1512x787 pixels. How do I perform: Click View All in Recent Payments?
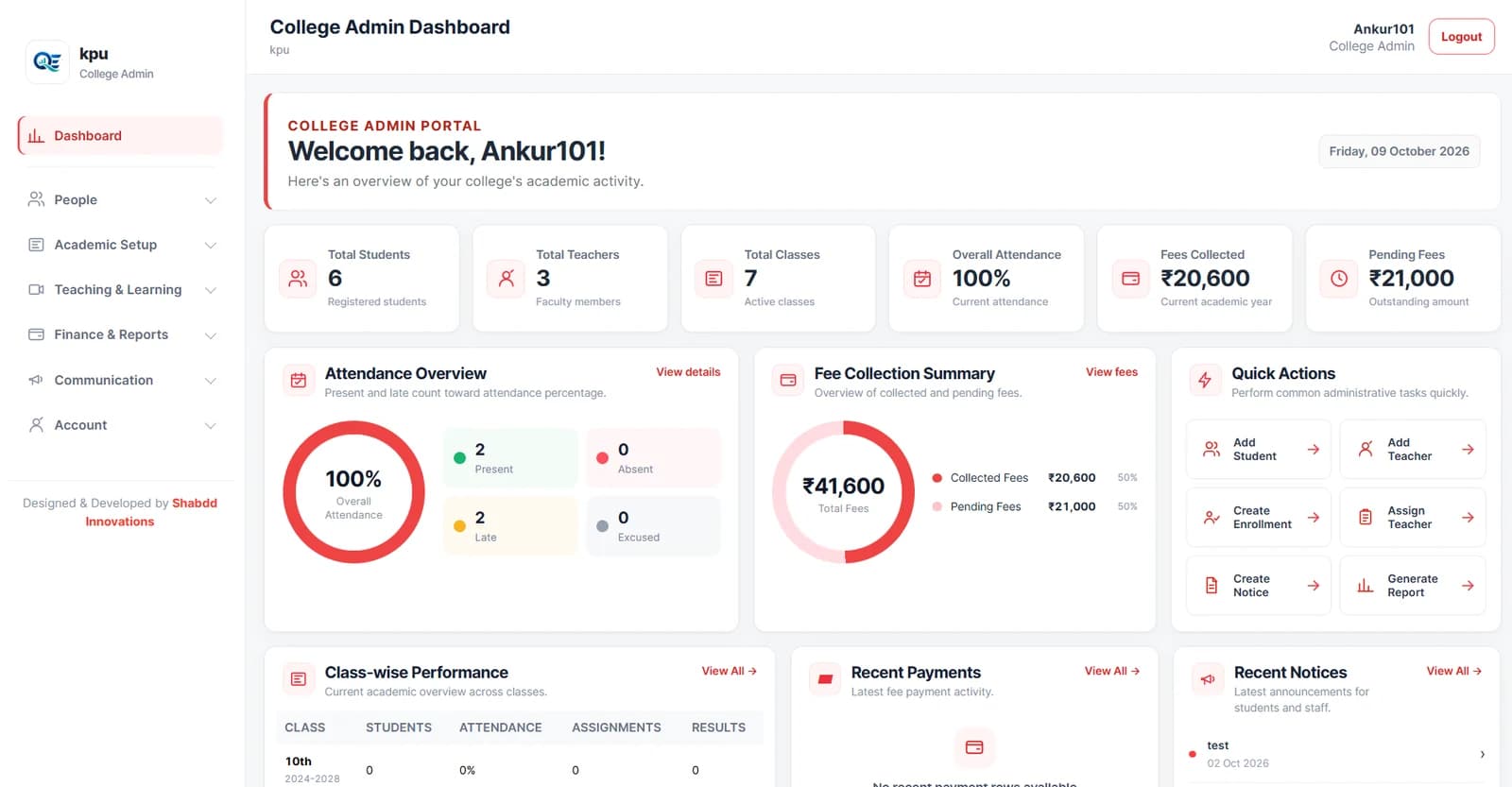click(x=1112, y=671)
